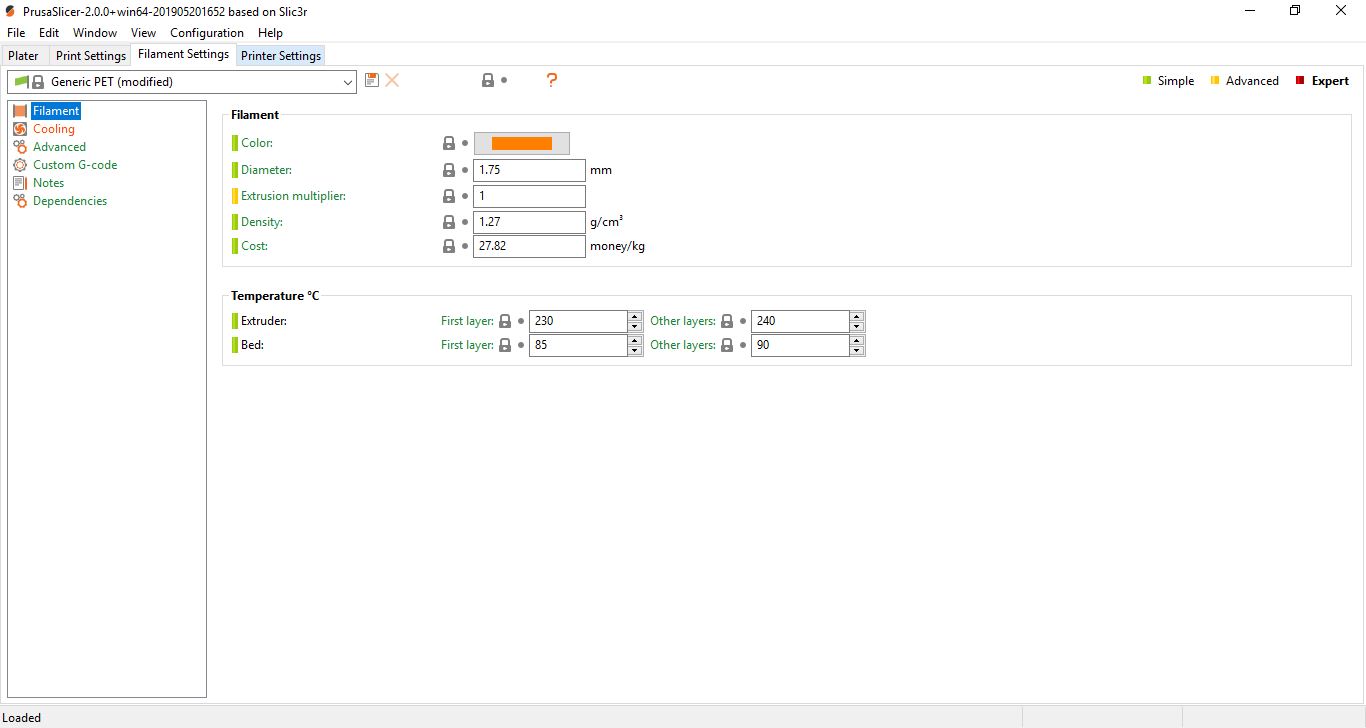Click the Extruder First layer temperature field
The width and height of the screenshot is (1366, 728).
pyautogui.click(x=578, y=321)
